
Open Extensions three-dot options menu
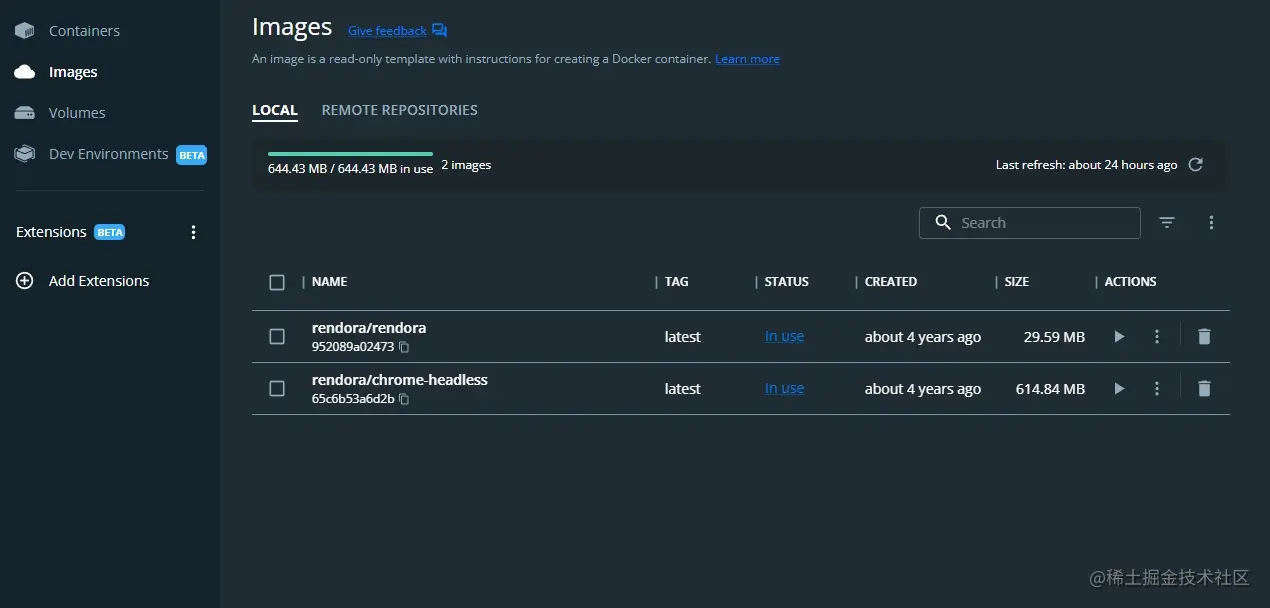coord(194,232)
